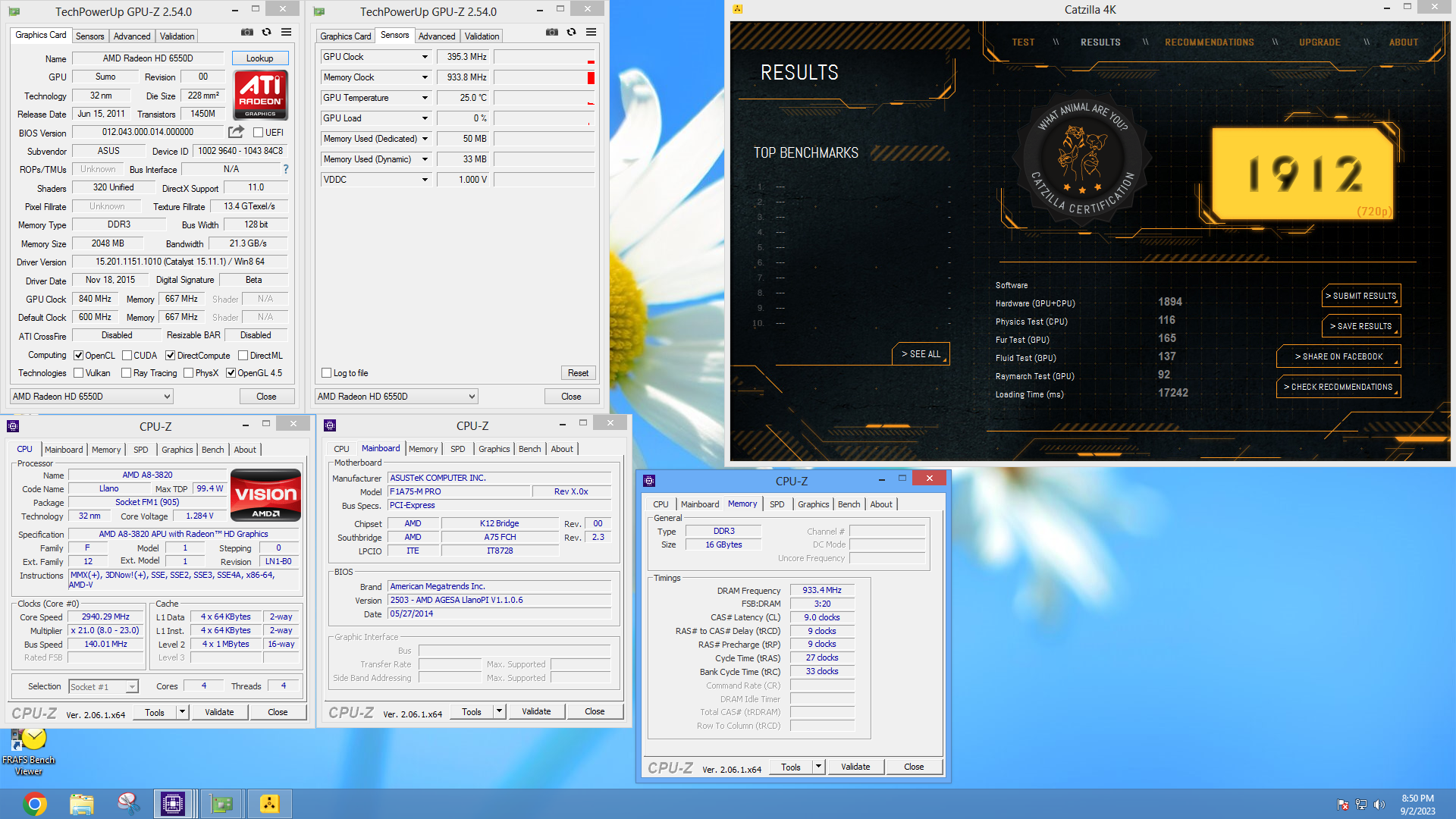Open Tools dropdown arrow in CPU-Z Memory window
This screenshot has height=819, width=1456.
pyautogui.click(x=818, y=767)
